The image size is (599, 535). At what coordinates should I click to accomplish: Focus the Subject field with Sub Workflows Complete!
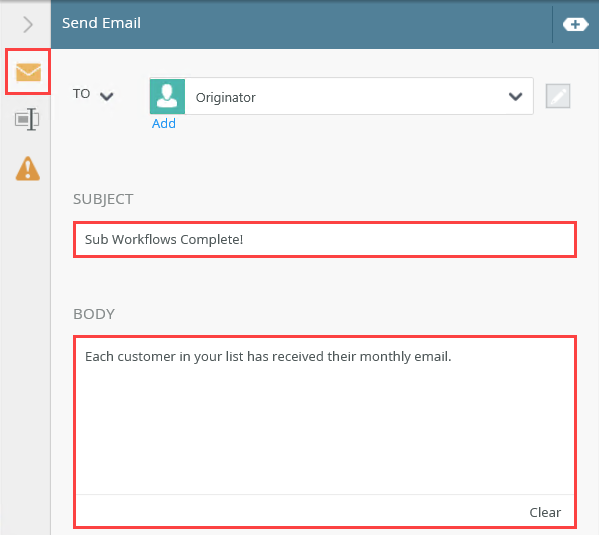(x=325, y=239)
